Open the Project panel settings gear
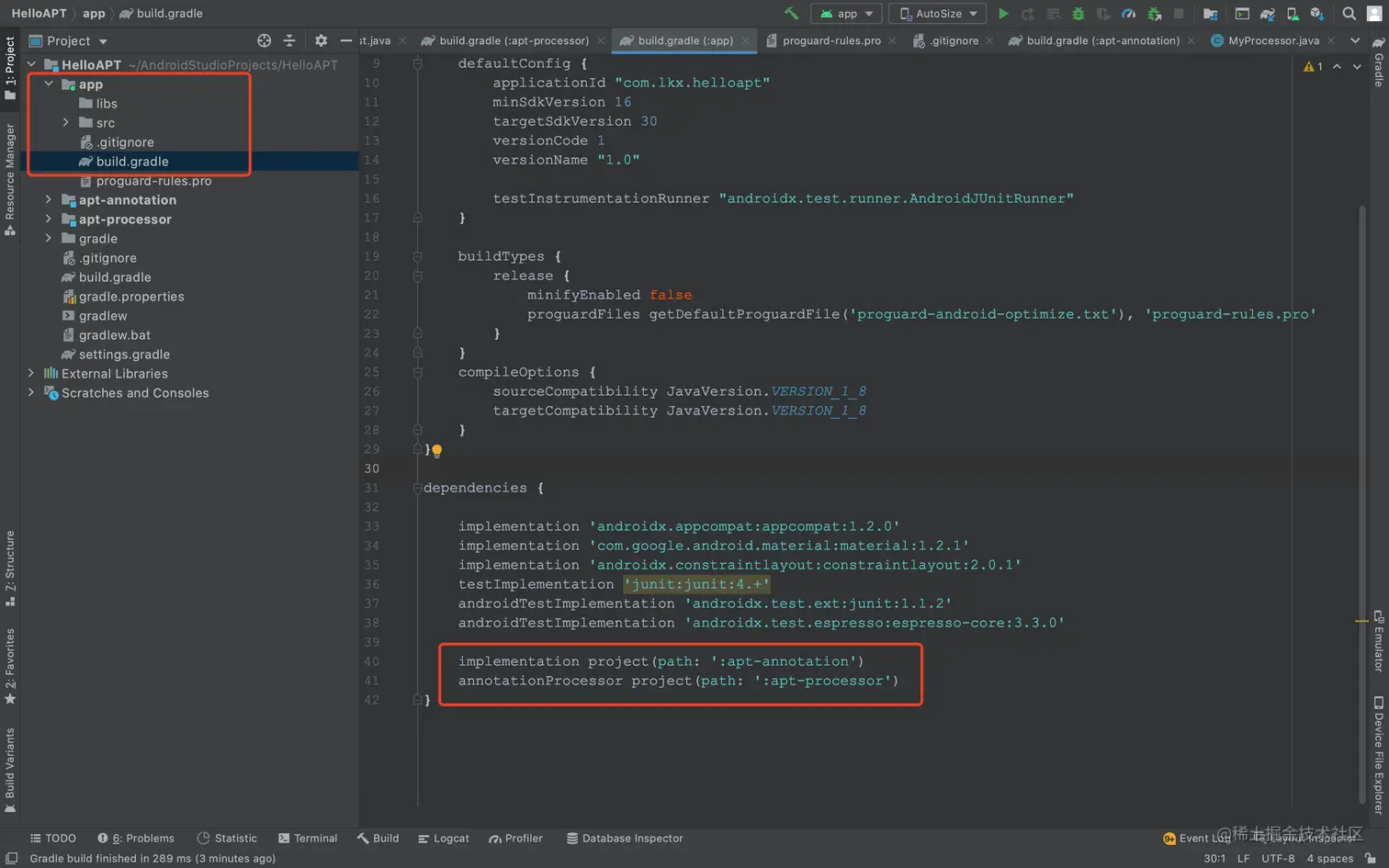Image resolution: width=1389 pixels, height=868 pixels. pyautogui.click(x=320, y=40)
